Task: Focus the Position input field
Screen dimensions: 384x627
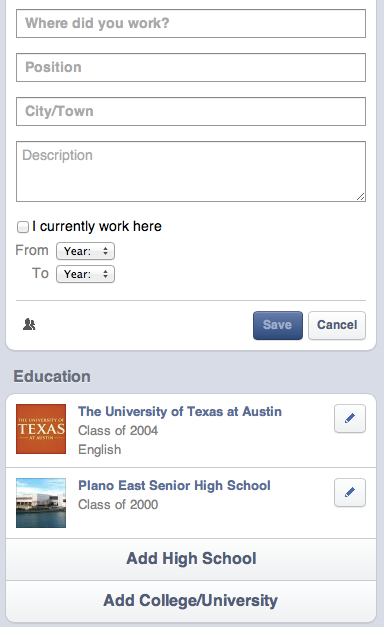Action: (x=191, y=68)
